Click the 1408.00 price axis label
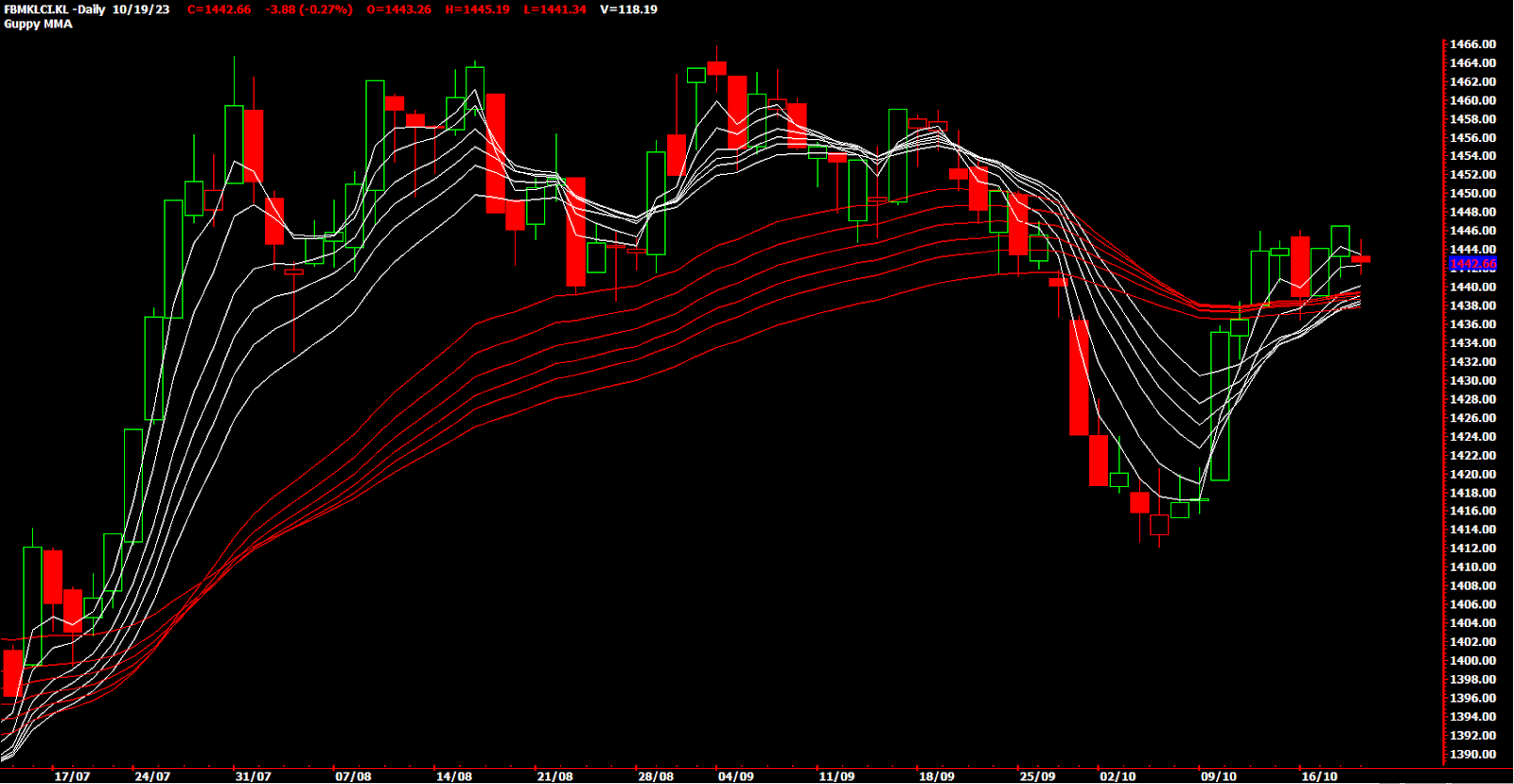This screenshot has height=784, width=1514. click(1472, 585)
